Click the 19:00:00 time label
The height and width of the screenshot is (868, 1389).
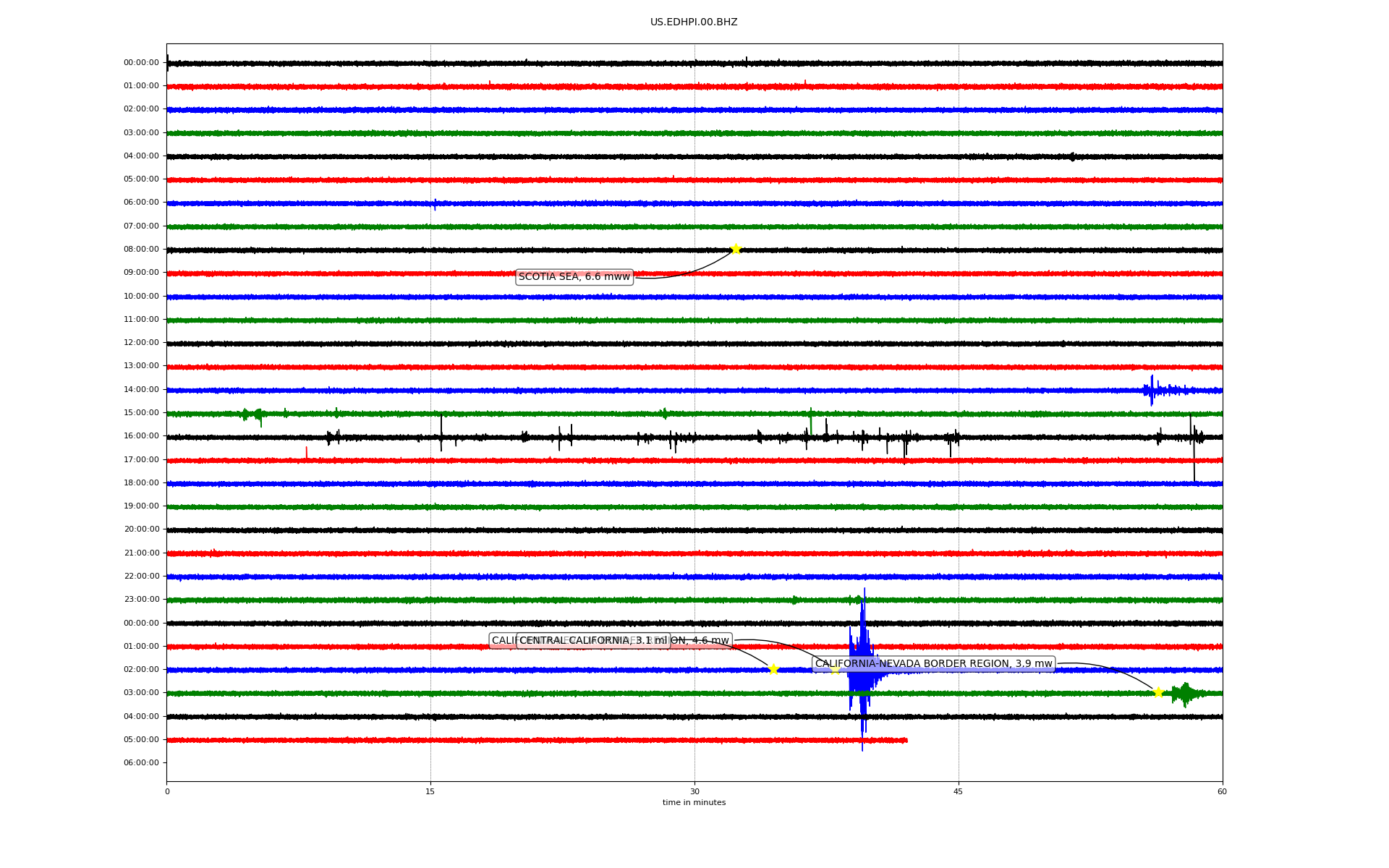click(x=141, y=506)
